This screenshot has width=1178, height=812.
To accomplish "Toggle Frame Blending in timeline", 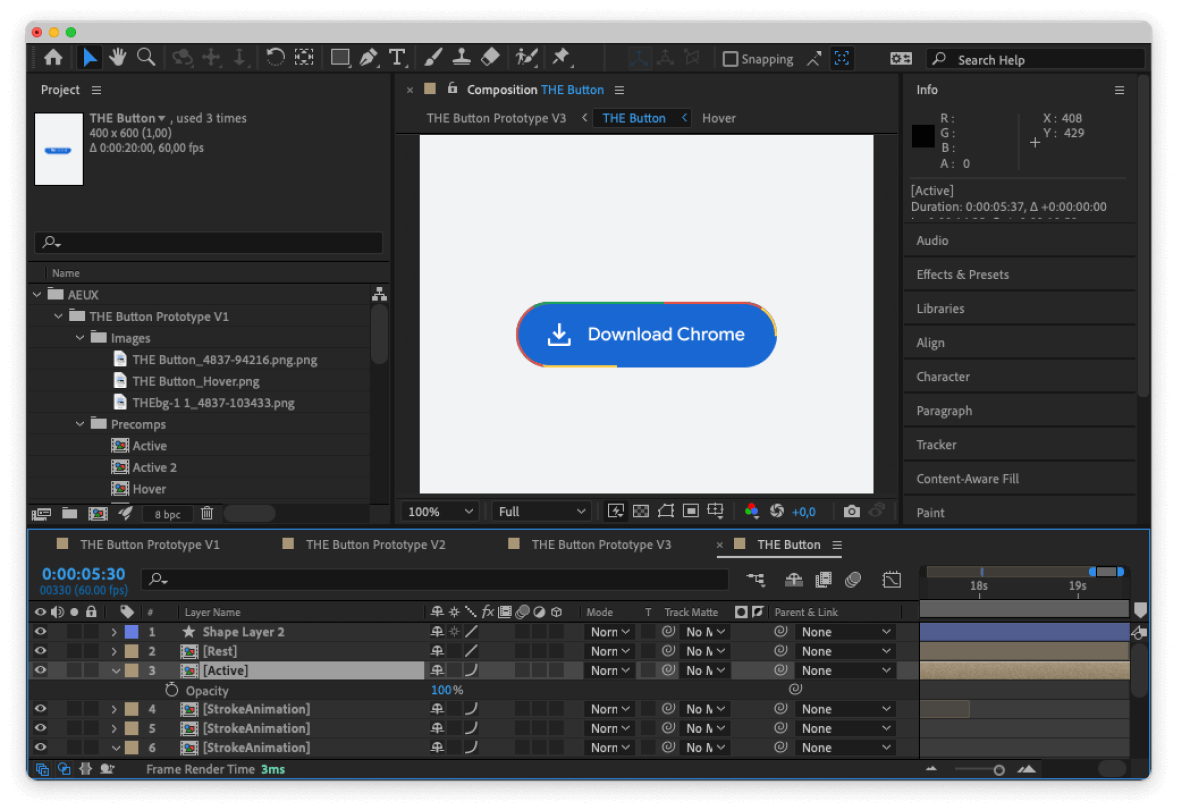I will [x=823, y=579].
